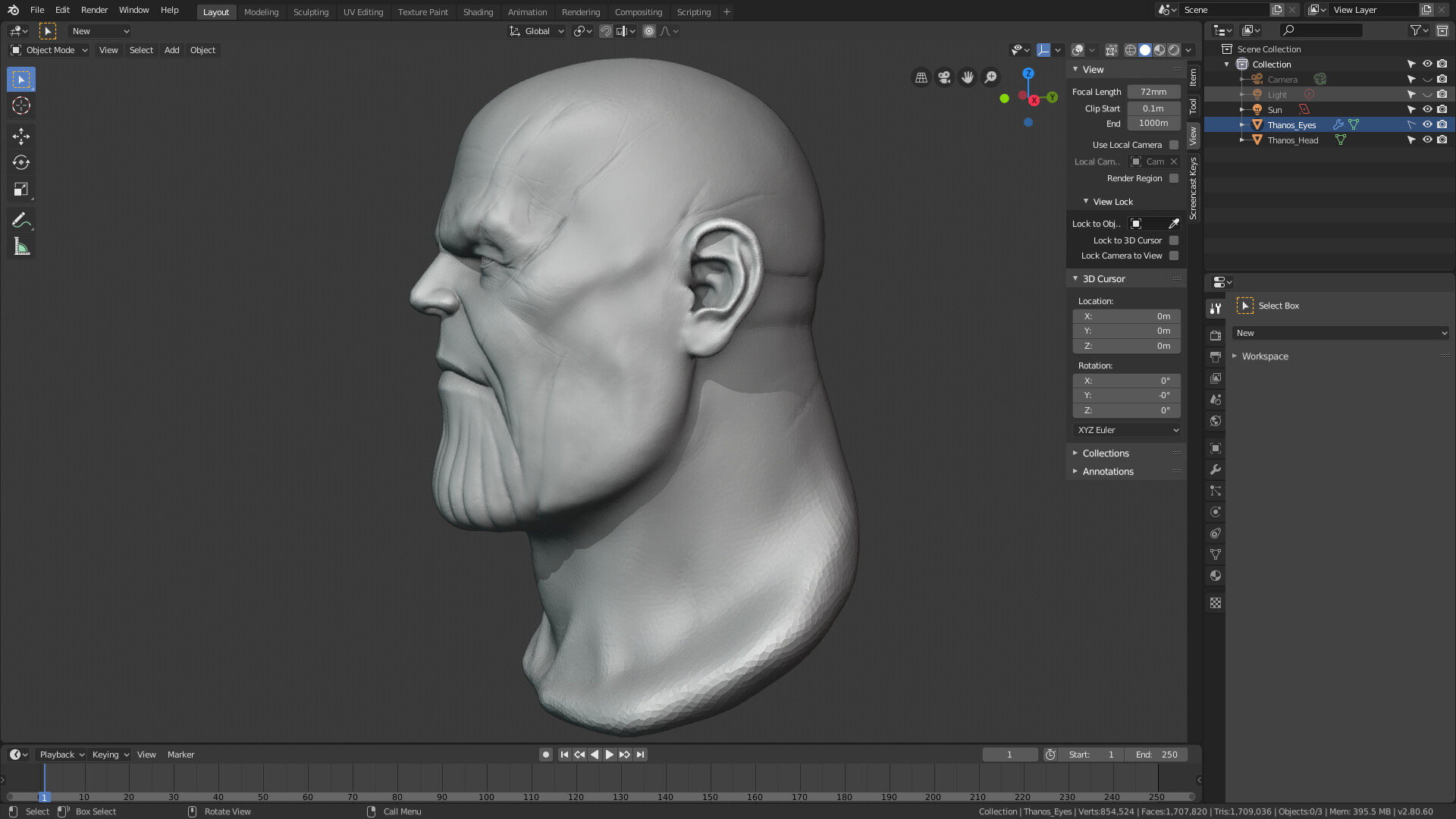Select the Cursor tool in toolbar
The width and height of the screenshot is (1456, 819).
21,106
